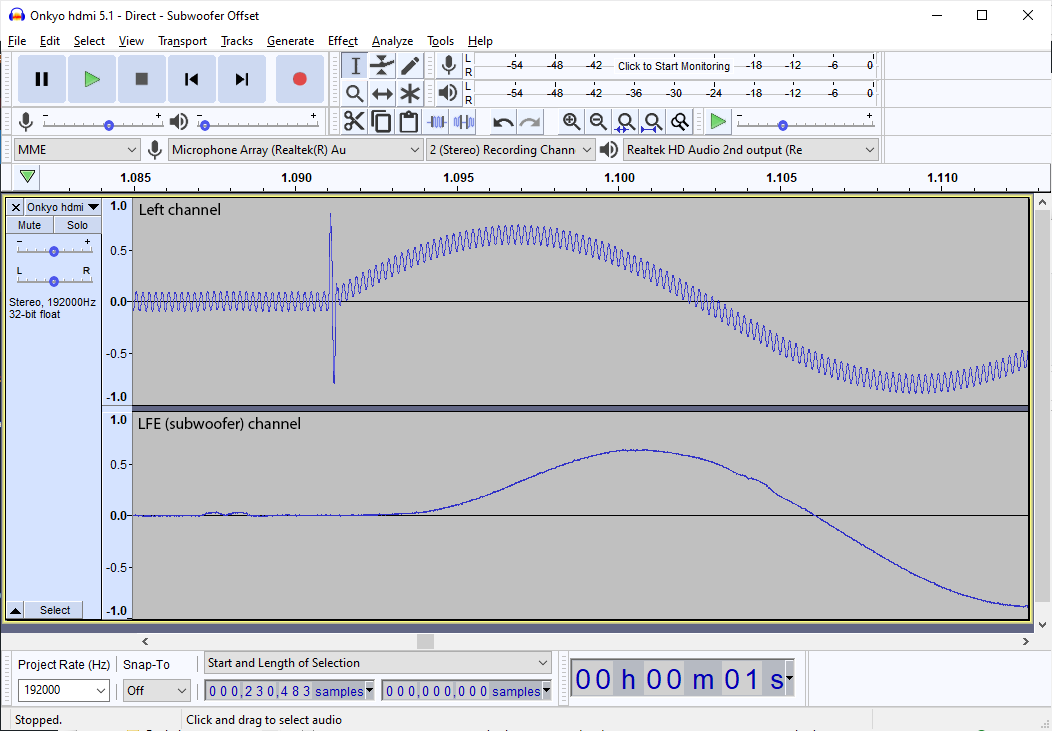Choose the Selection (I-beam) tool

tap(355, 66)
